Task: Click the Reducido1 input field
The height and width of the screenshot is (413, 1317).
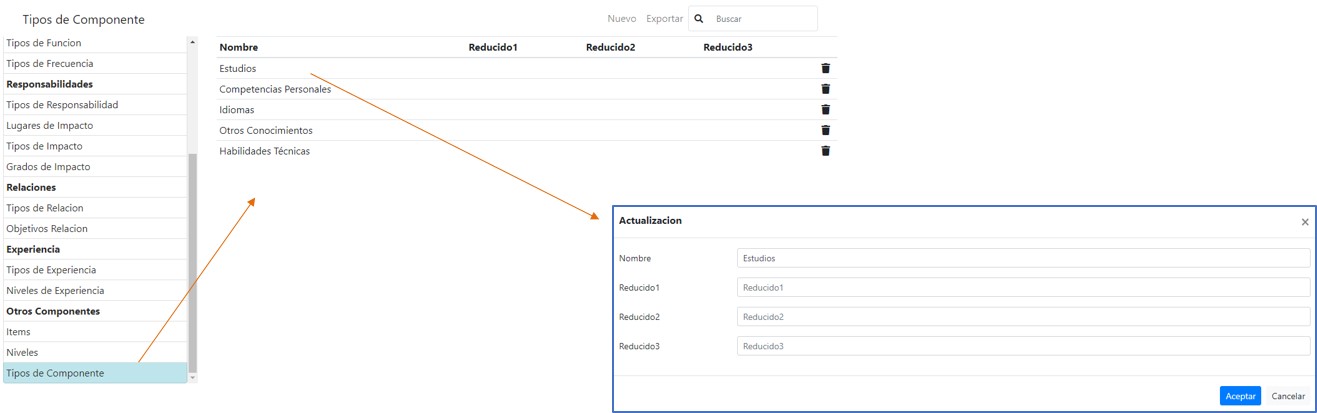Action: pyautogui.click(x=1022, y=288)
